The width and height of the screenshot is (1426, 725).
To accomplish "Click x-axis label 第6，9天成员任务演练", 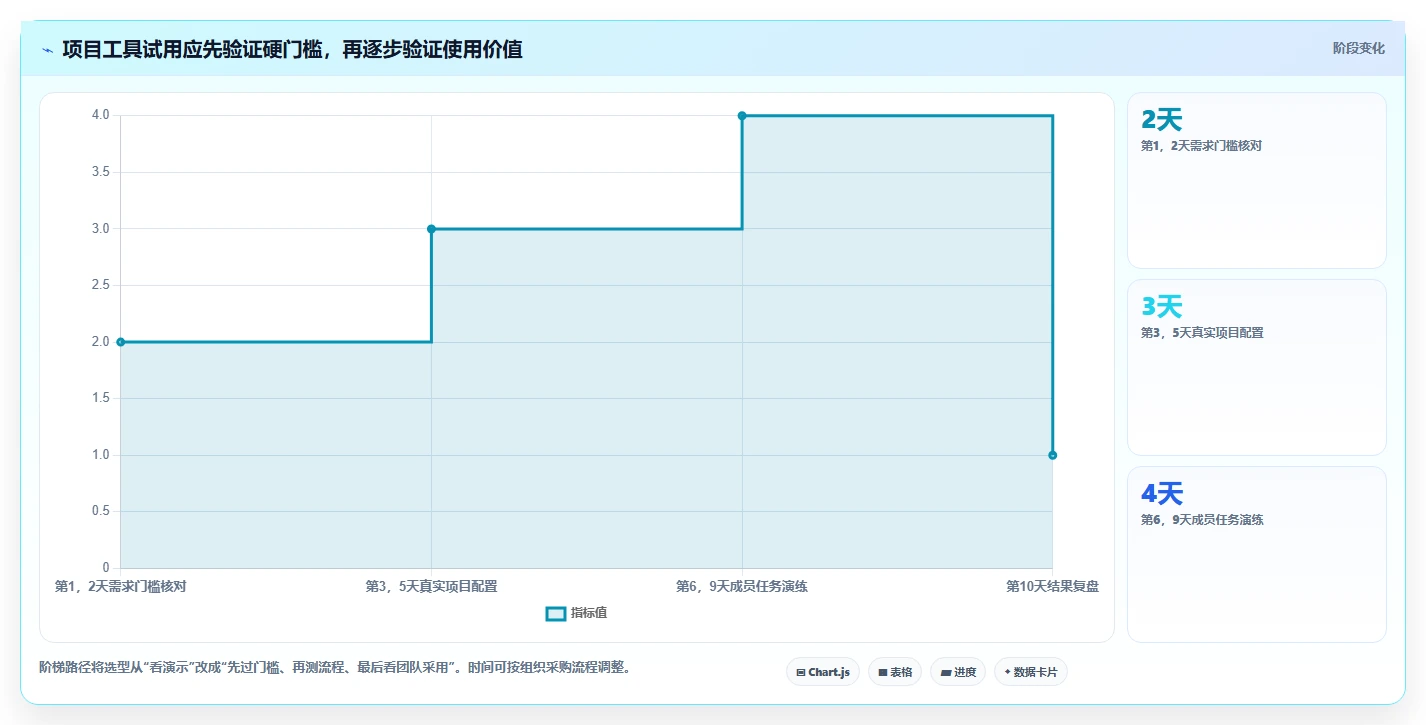I will [x=742, y=586].
